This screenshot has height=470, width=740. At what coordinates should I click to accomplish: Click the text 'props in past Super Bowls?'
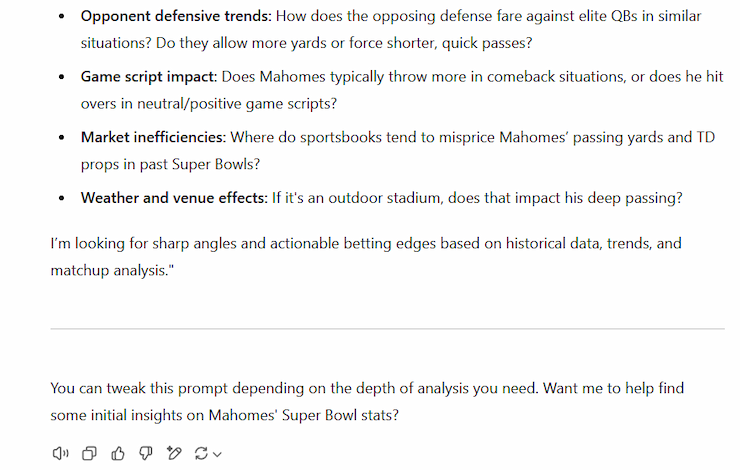(170, 164)
